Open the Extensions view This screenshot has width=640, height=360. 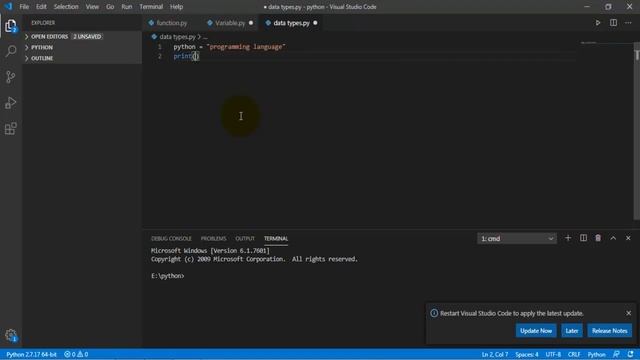point(11,129)
